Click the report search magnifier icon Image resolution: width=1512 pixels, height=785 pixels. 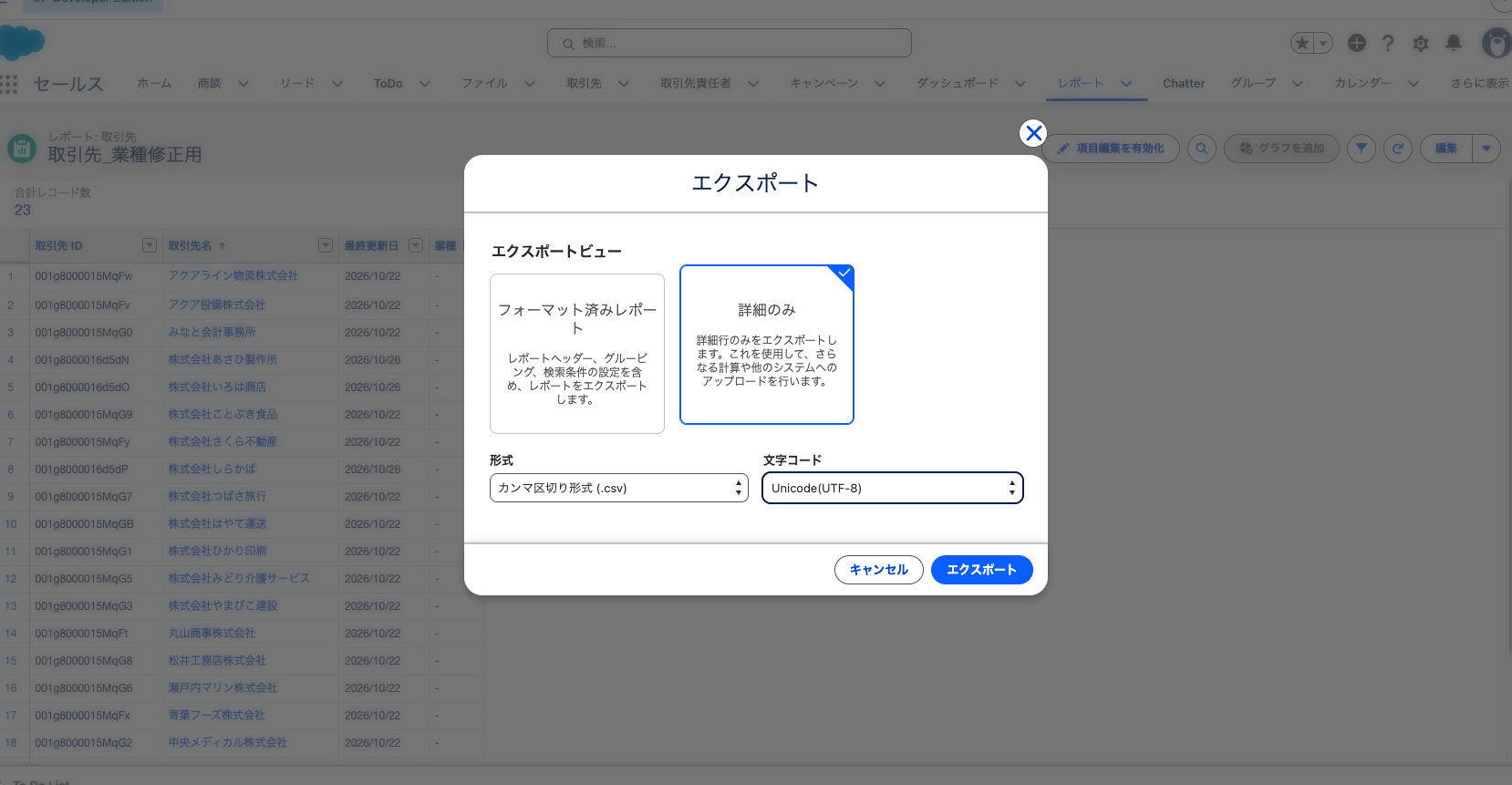pos(1202,149)
